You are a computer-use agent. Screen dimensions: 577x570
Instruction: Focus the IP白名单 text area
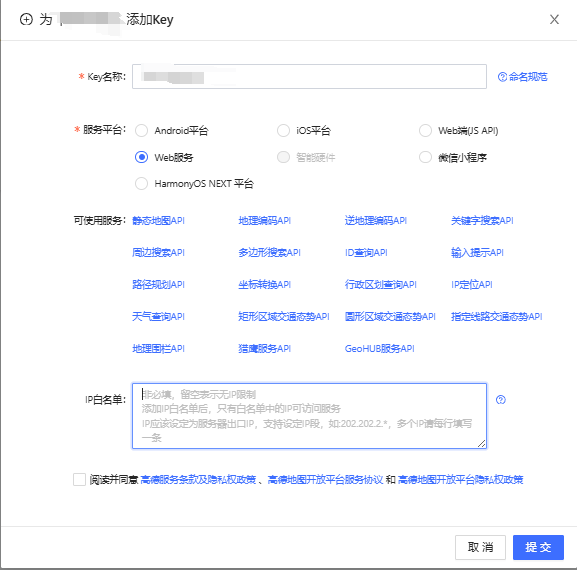309,416
